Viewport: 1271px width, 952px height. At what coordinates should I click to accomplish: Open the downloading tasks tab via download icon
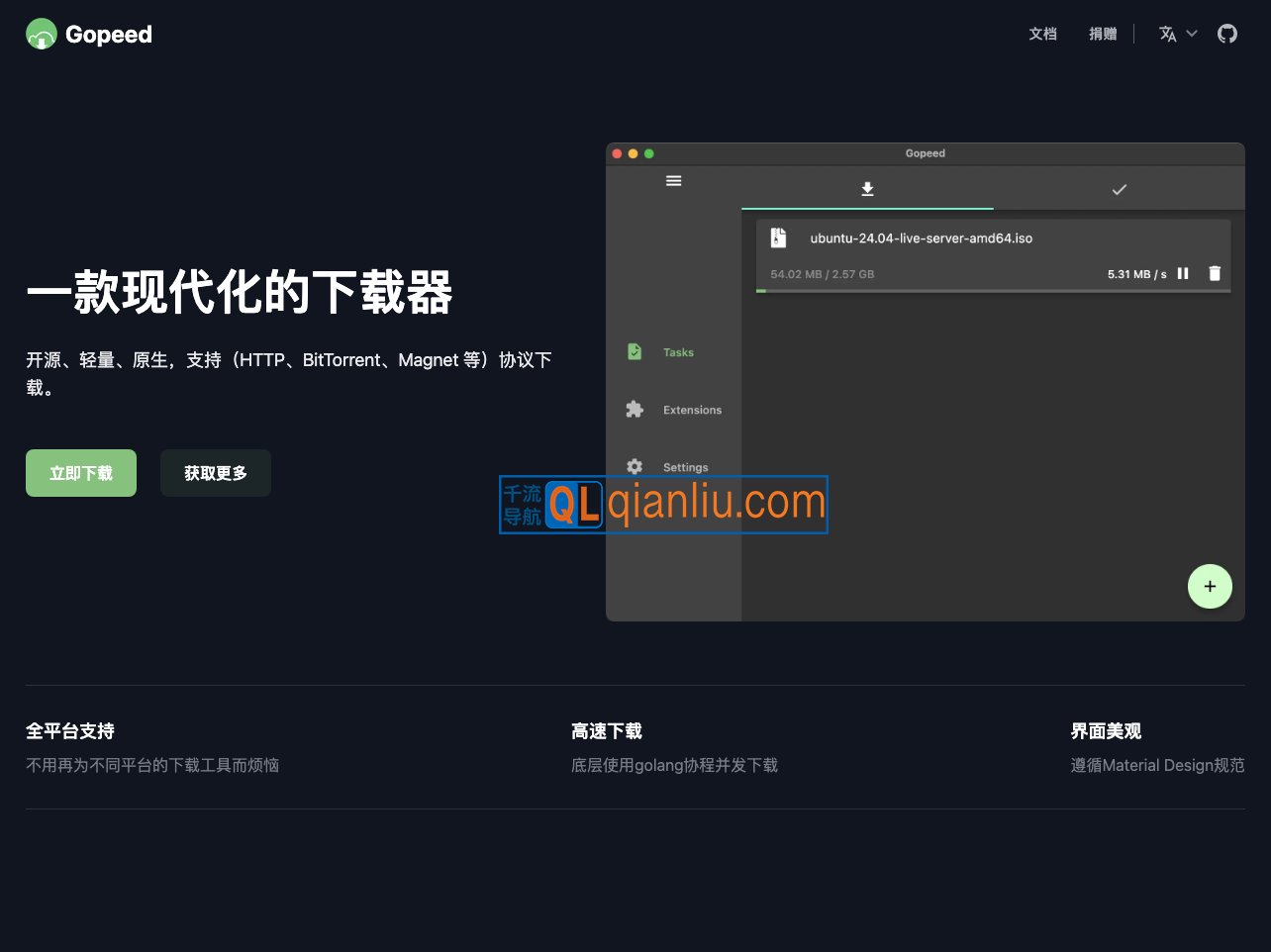(866, 188)
